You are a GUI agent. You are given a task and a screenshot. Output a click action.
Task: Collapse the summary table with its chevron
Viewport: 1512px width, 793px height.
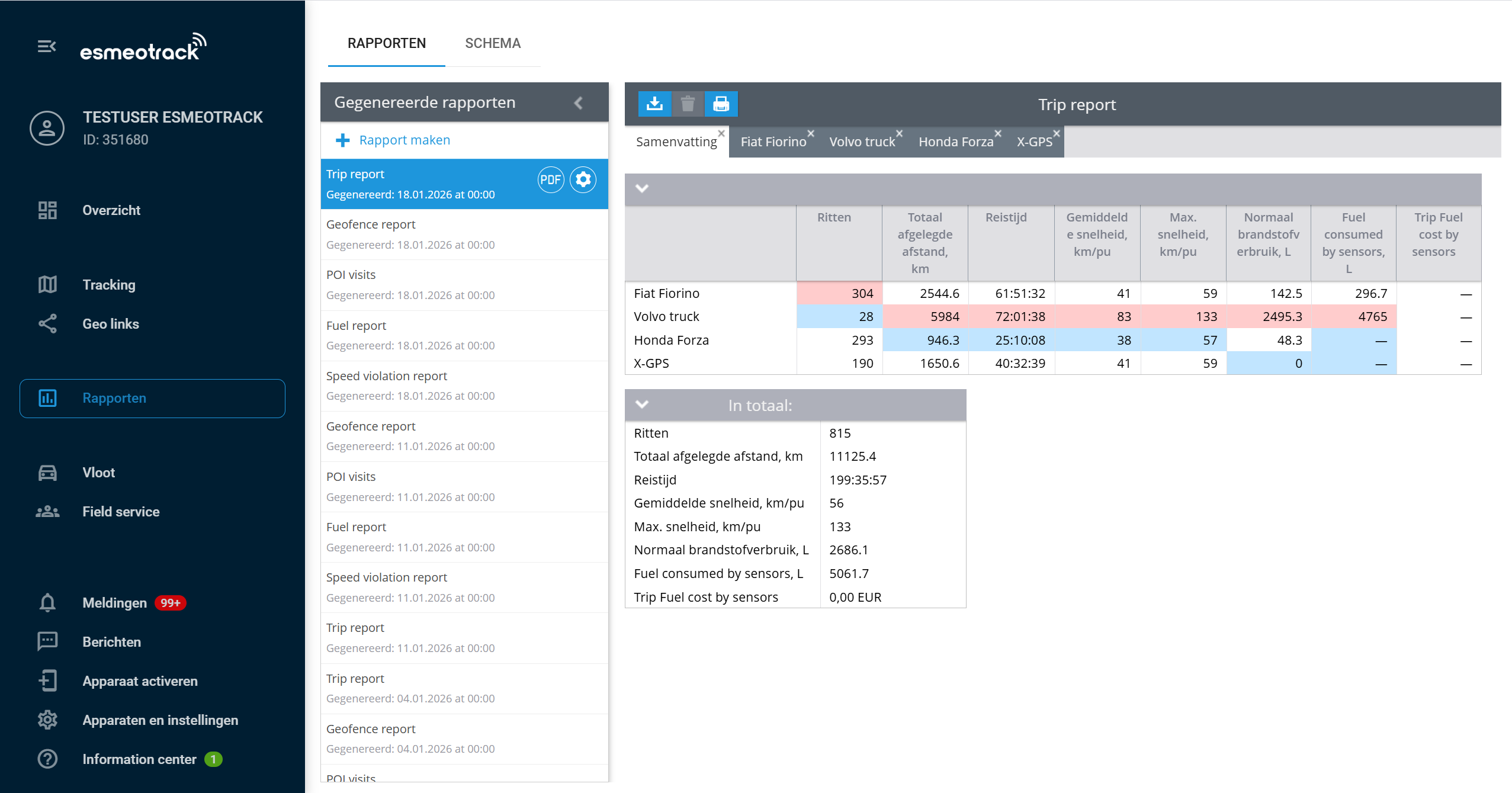tap(641, 190)
